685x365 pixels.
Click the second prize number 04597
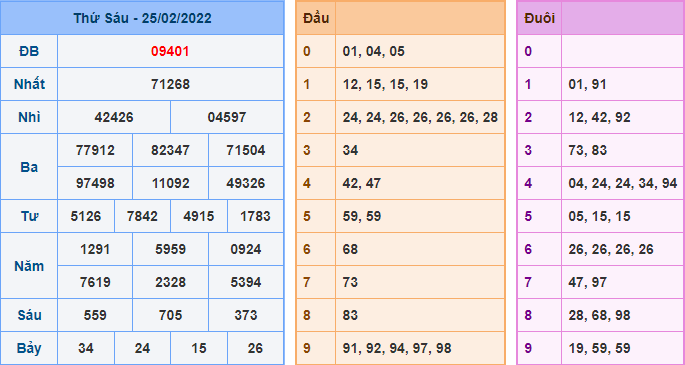pos(227,117)
